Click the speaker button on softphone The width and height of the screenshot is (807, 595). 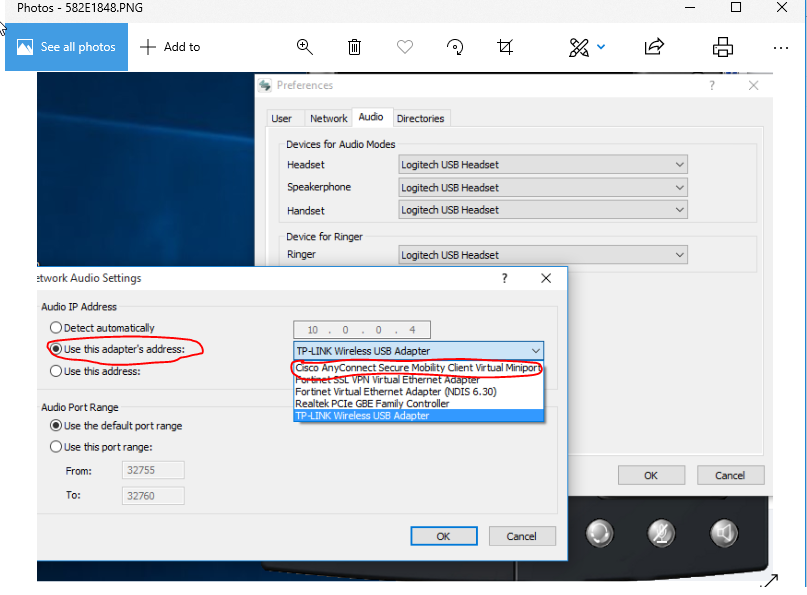pyautogui.click(x=724, y=533)
